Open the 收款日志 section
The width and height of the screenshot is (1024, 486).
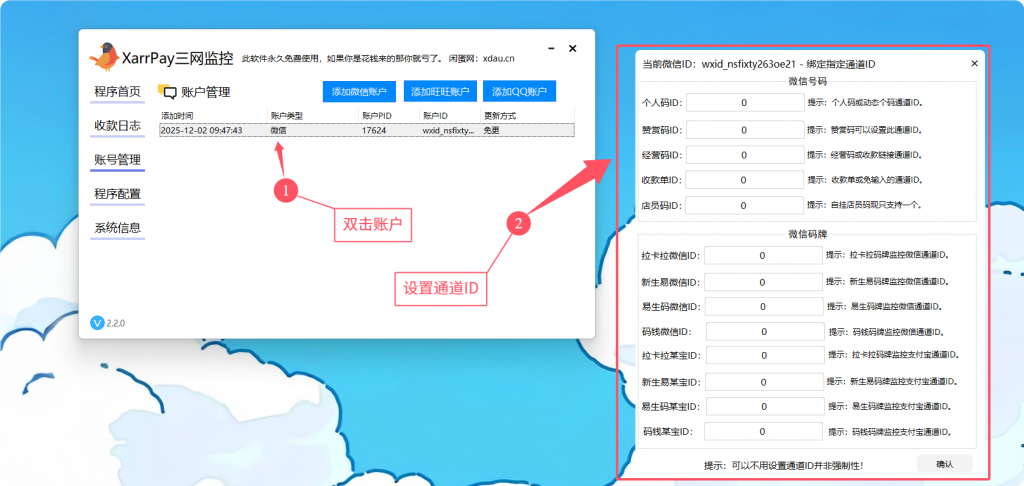click(x=118, y=126)
